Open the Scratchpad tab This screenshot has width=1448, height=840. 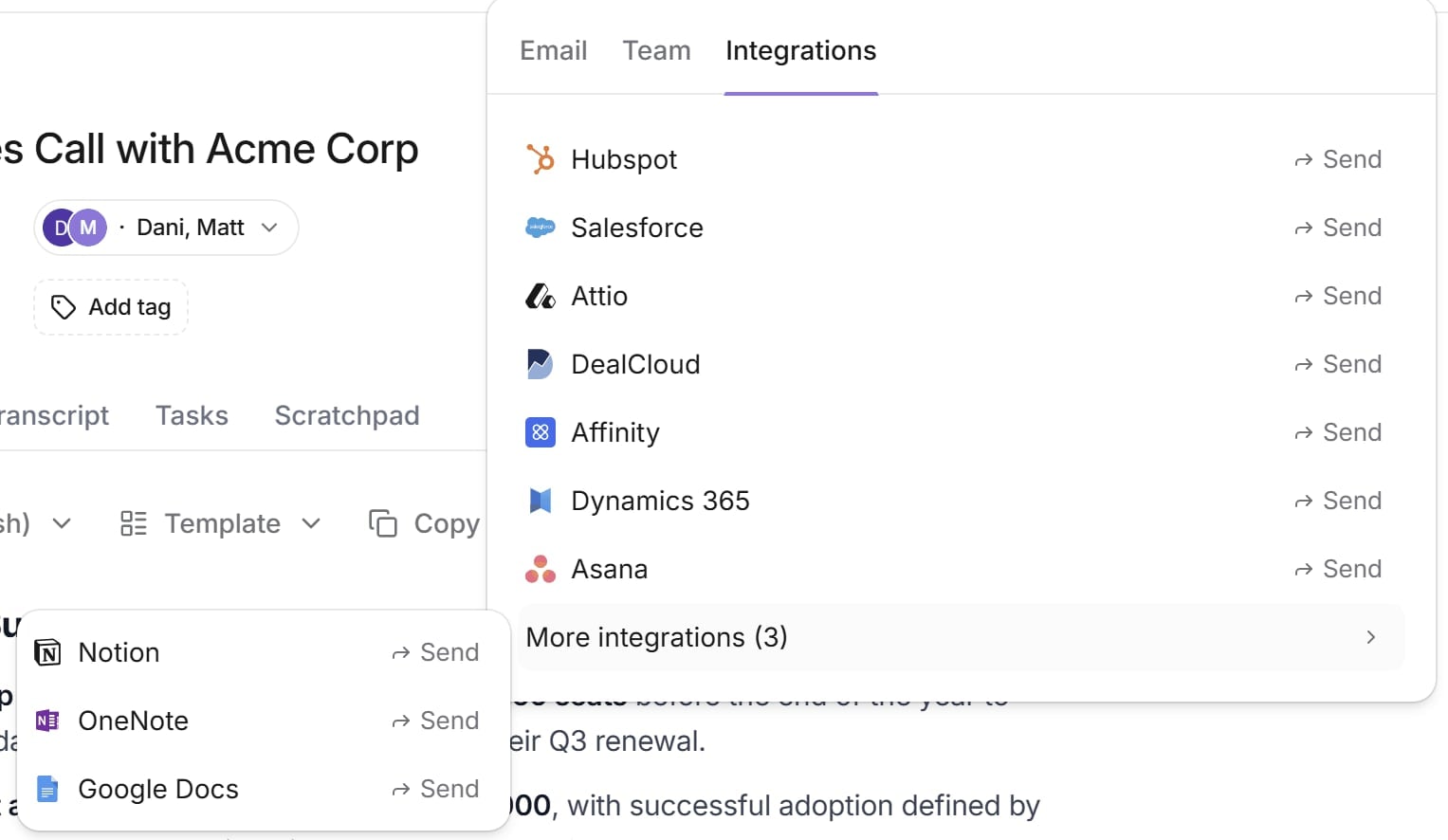pos(347,415)
